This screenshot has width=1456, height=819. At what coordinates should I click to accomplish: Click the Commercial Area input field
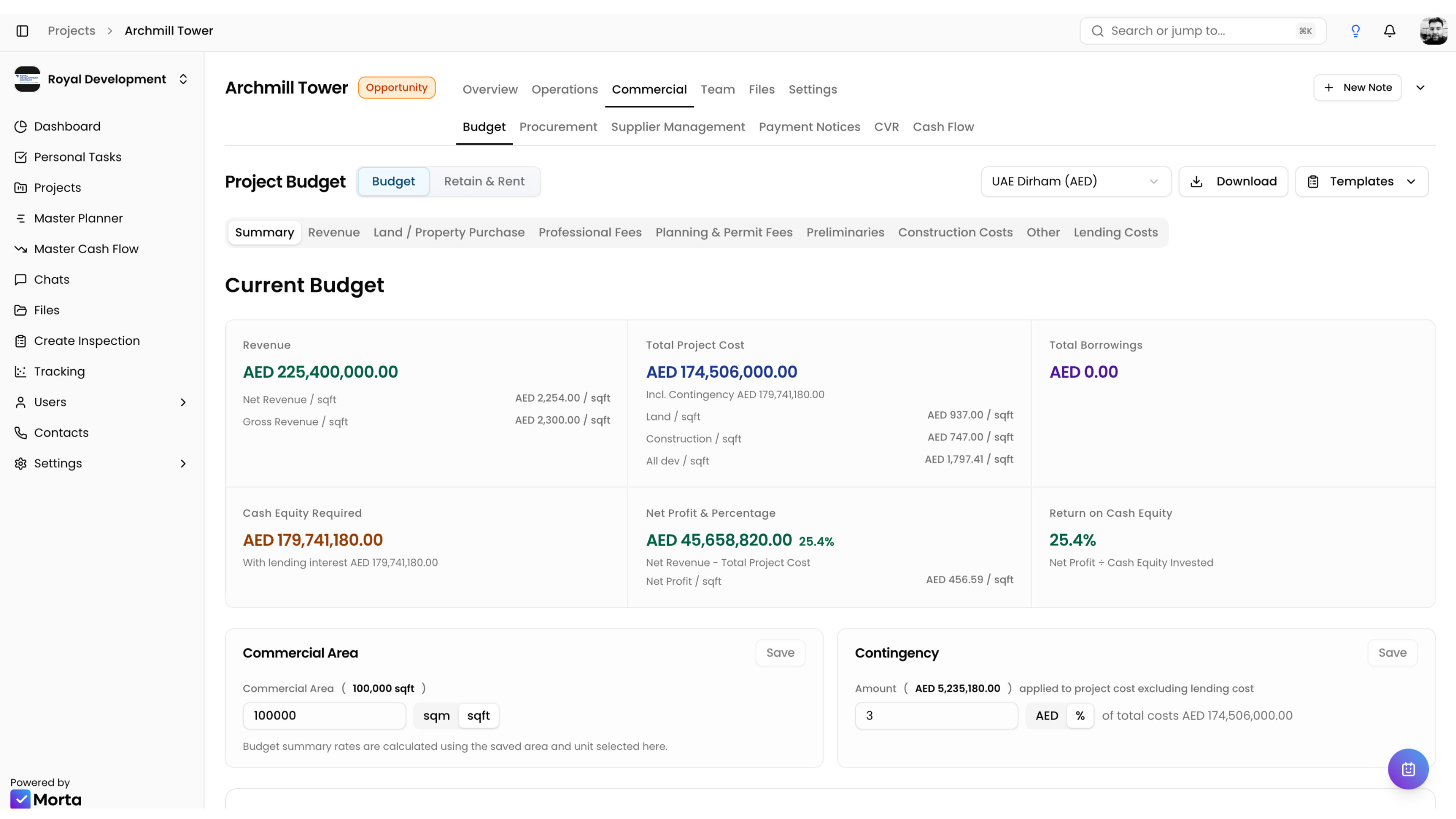coord(324,715)
